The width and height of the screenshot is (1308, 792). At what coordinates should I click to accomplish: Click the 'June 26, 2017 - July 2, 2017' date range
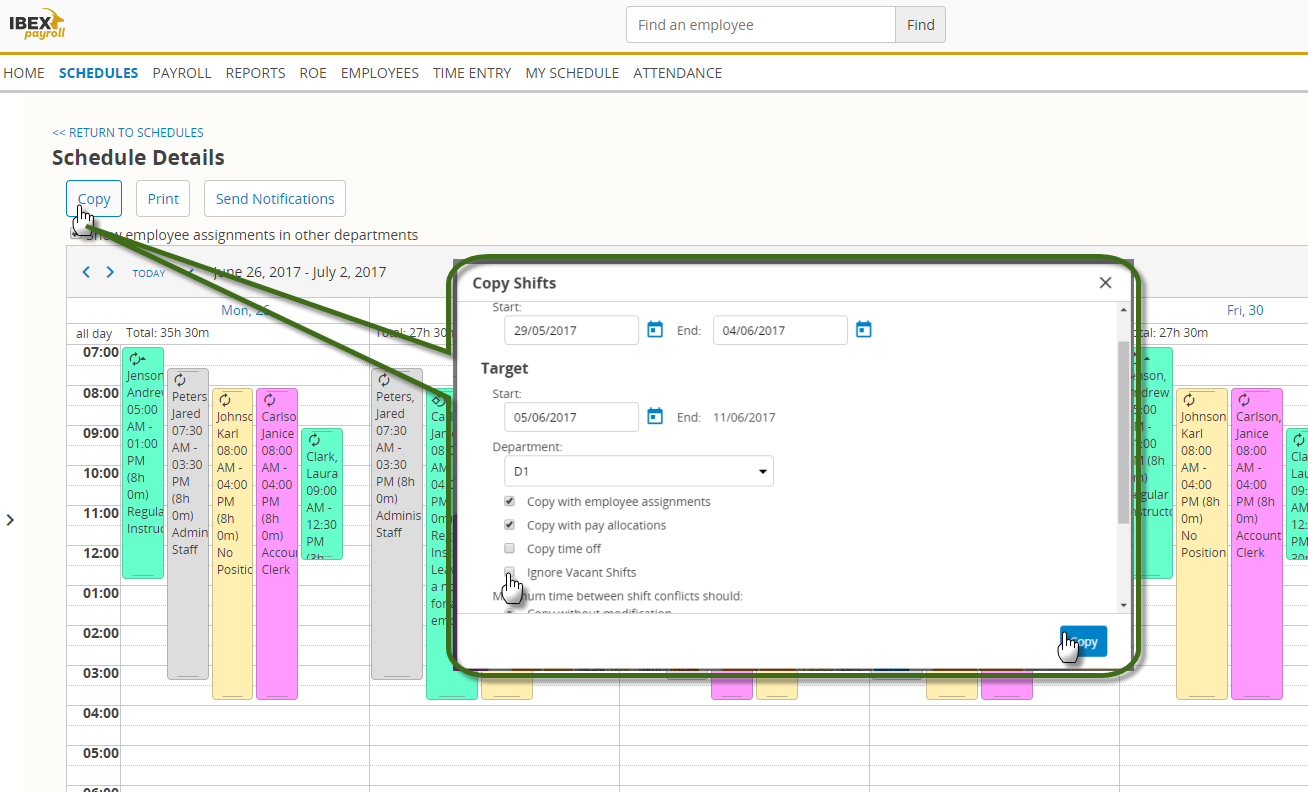point(300,272)
